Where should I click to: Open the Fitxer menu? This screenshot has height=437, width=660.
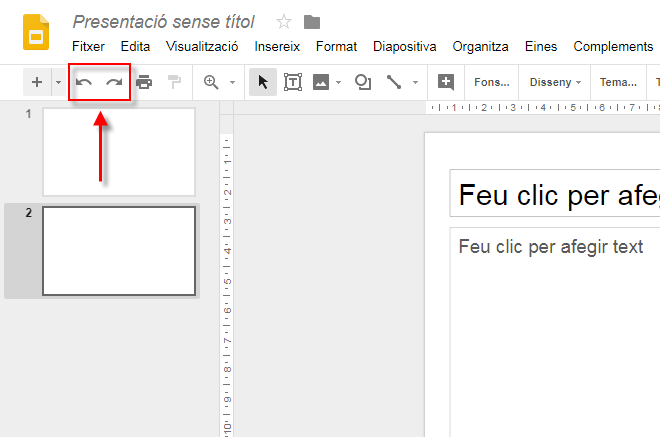[x=88, y=46]
